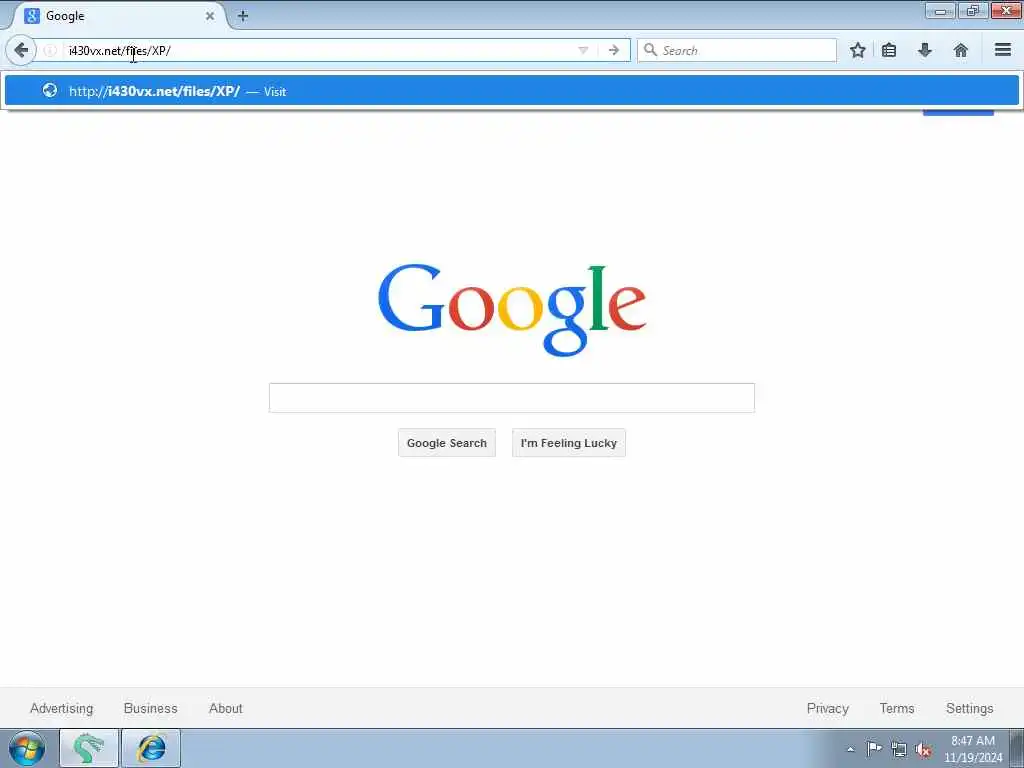Screen dimensions: 1024x768
Task: Click the Google logo
Action: 512,310
